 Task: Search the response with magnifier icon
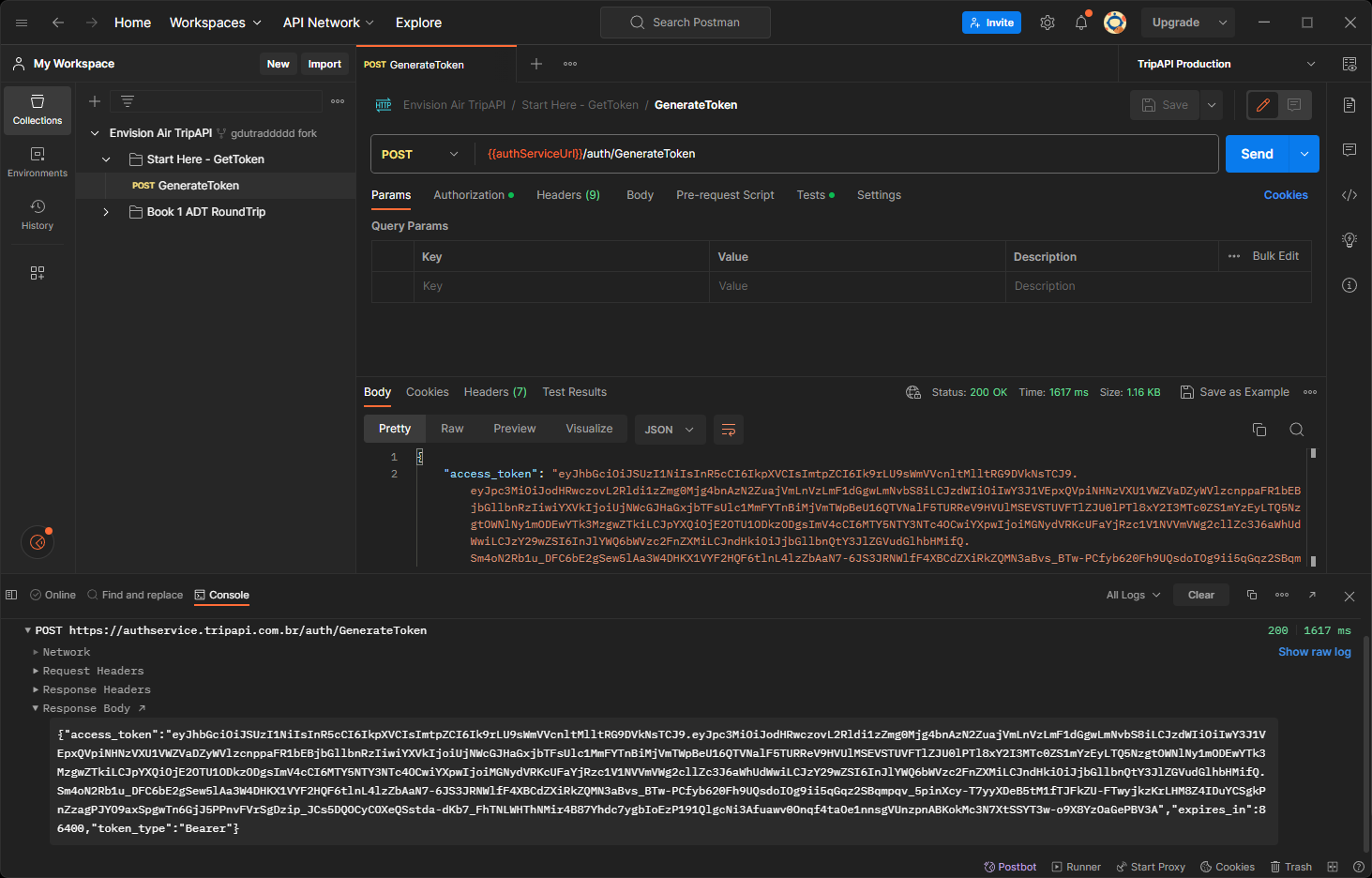pyautogui.click(x=1297, y=430)
